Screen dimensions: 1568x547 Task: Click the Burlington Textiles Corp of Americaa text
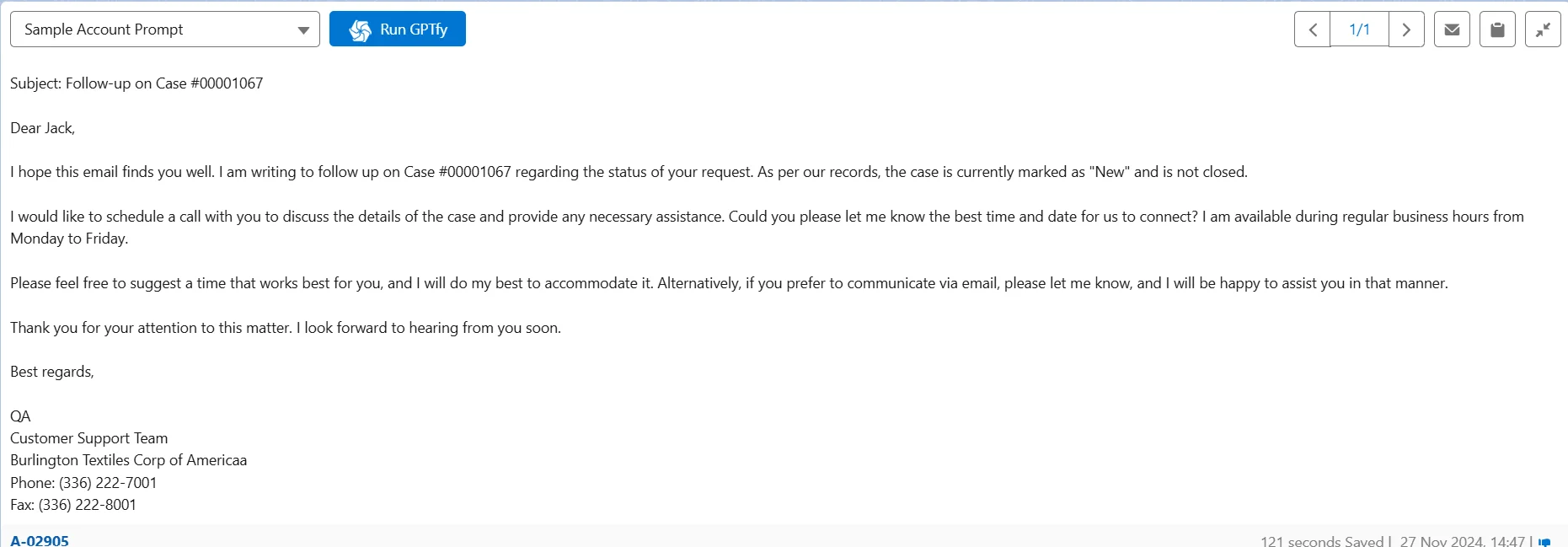coord(129,460)
